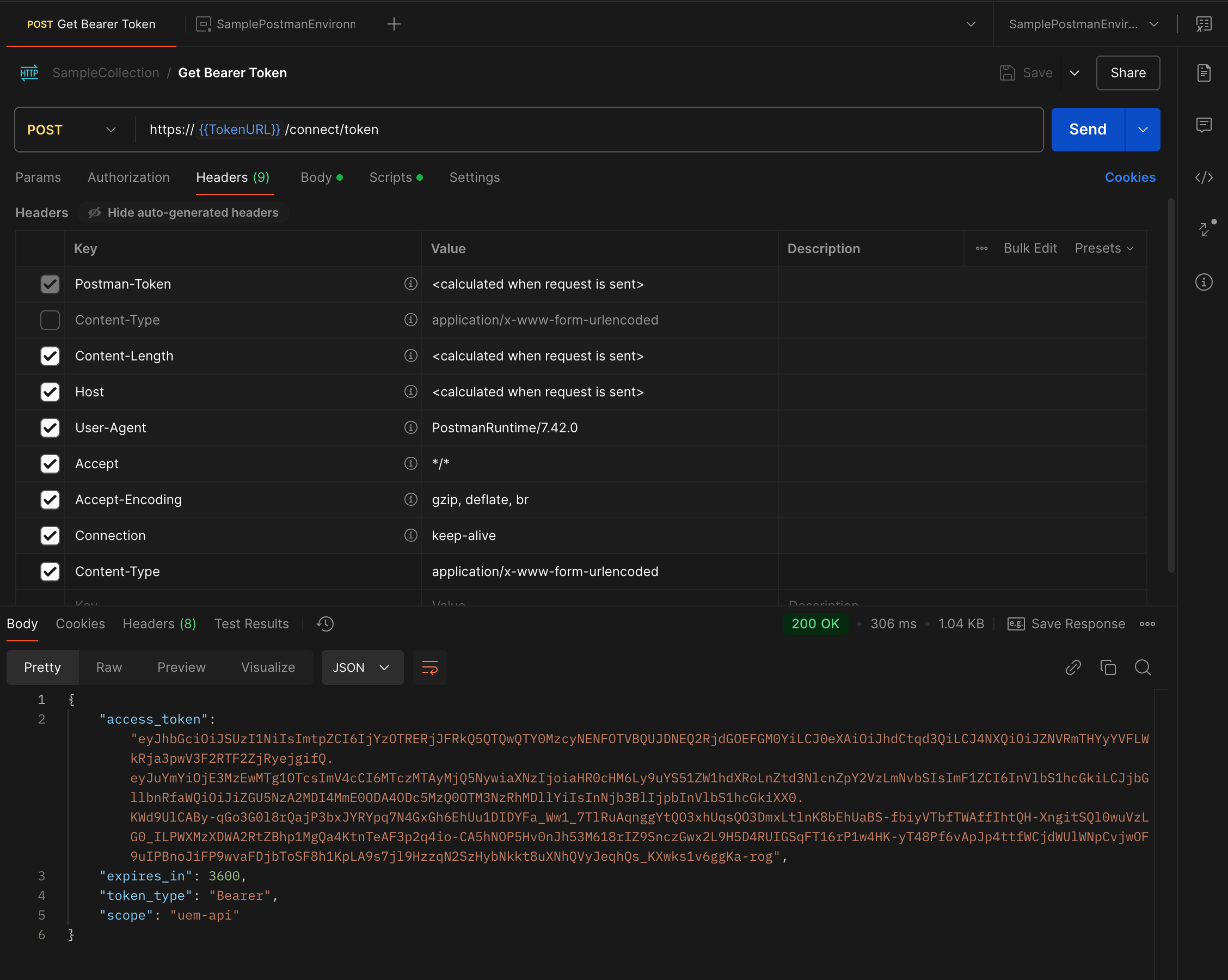Select the Raw response view

pyautogui.click(x=109, y=667)
